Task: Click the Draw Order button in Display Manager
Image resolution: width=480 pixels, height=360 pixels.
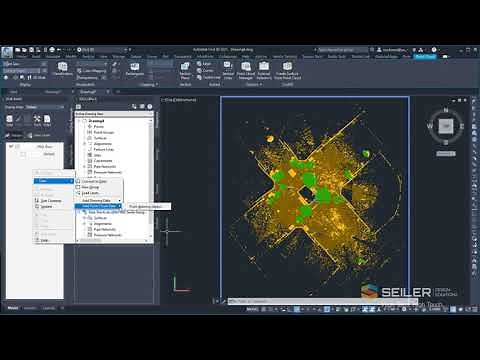Action: click(39, 135)
